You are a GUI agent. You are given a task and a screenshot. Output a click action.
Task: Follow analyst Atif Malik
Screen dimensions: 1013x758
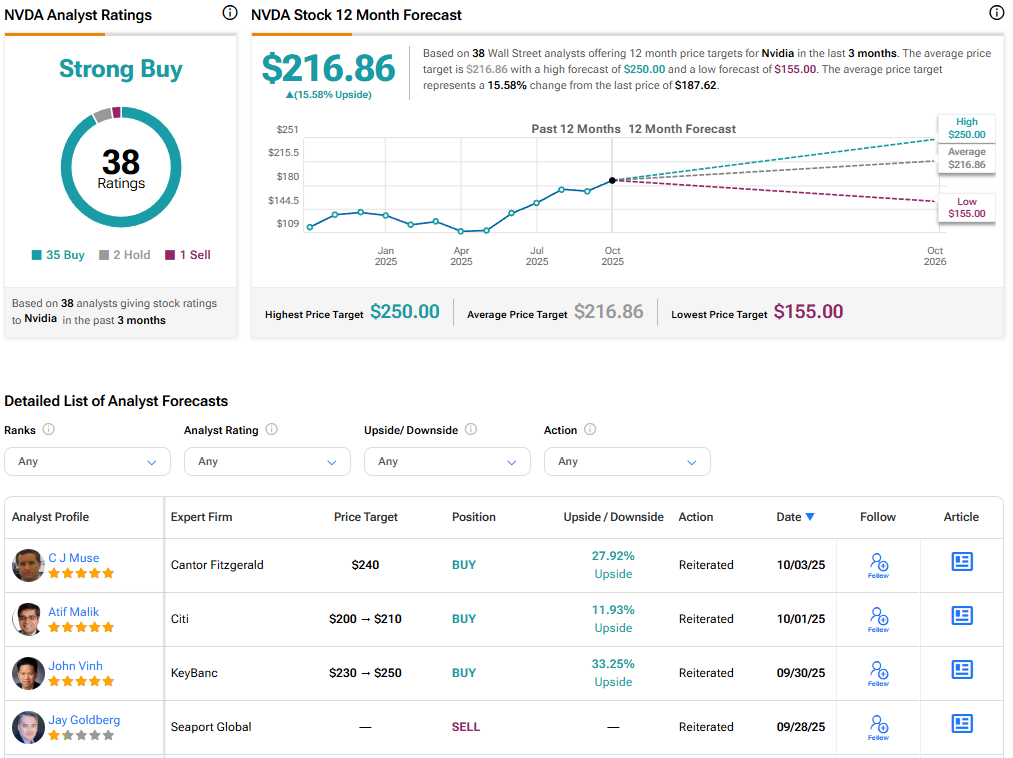point(878,618)
